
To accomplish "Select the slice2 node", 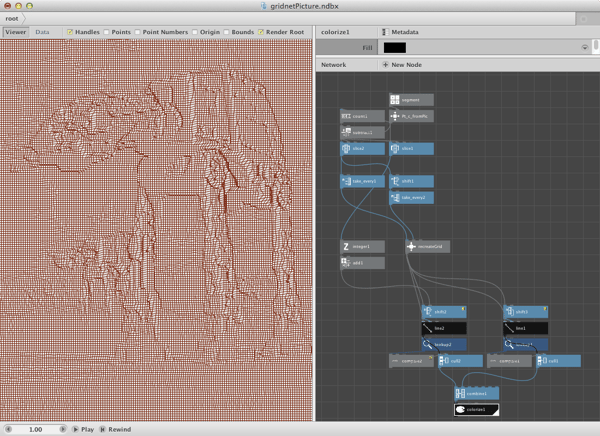I will [362, 149].
